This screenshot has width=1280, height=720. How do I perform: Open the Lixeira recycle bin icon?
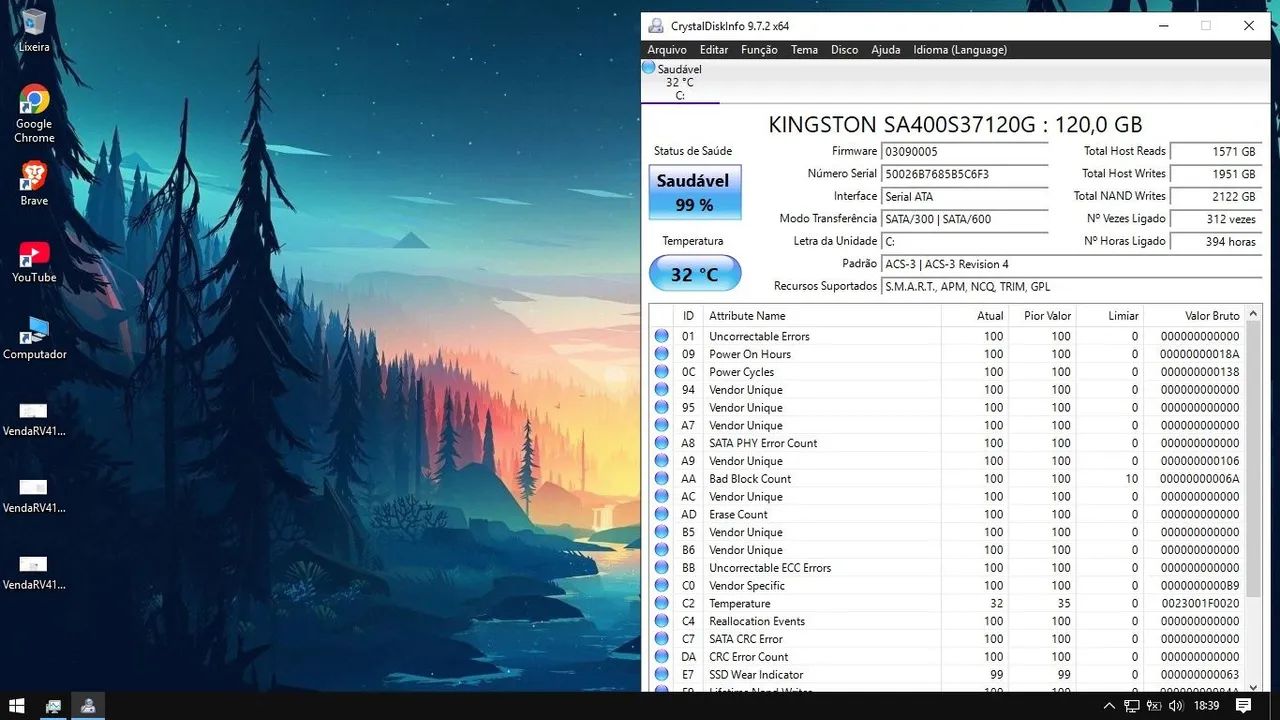pyautogui.click(x=34, y=24)
